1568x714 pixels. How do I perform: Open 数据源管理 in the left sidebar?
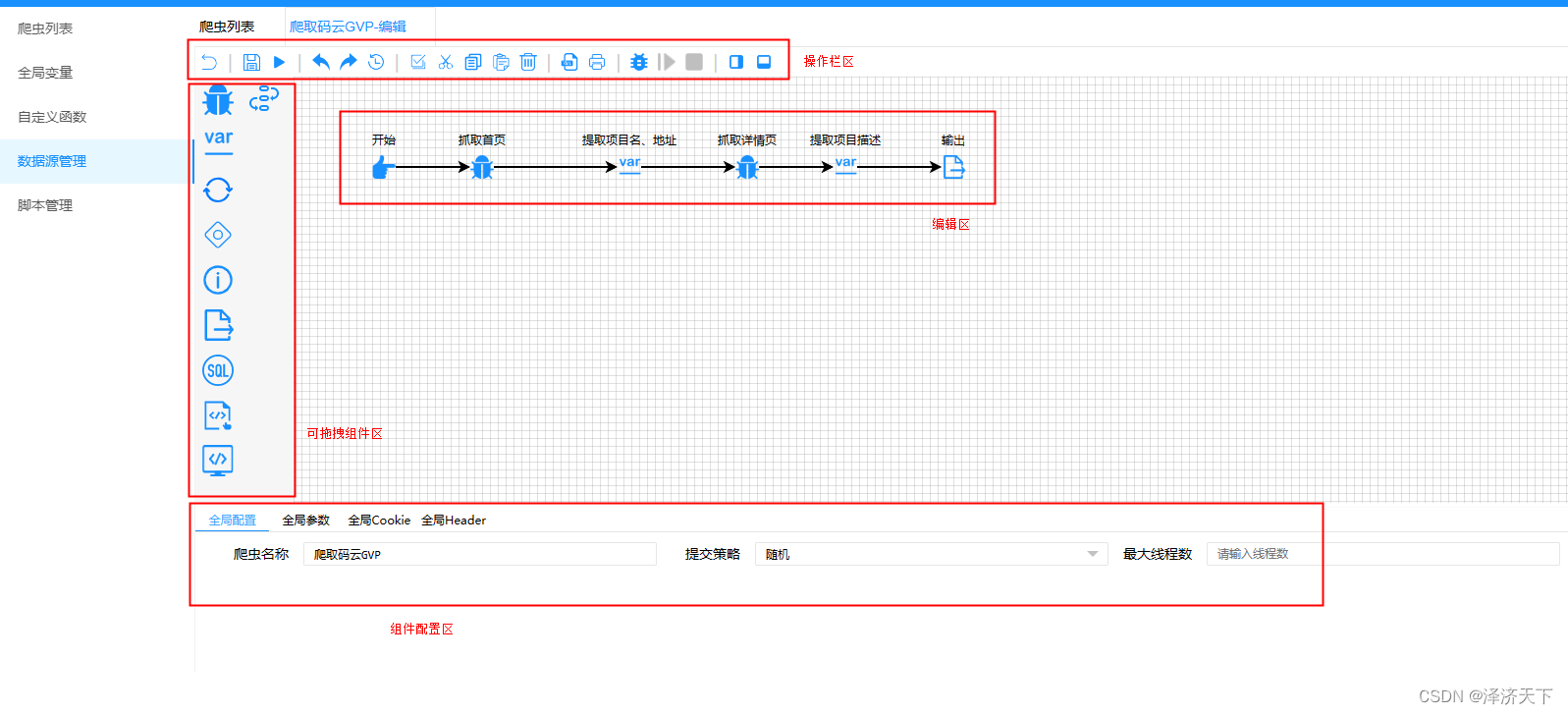tap(52, 161)
